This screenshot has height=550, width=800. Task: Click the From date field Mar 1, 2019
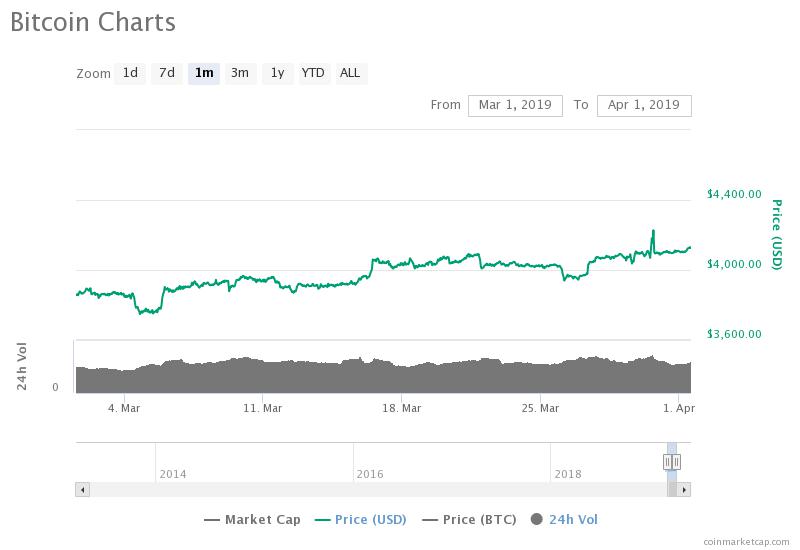(515, 105)
